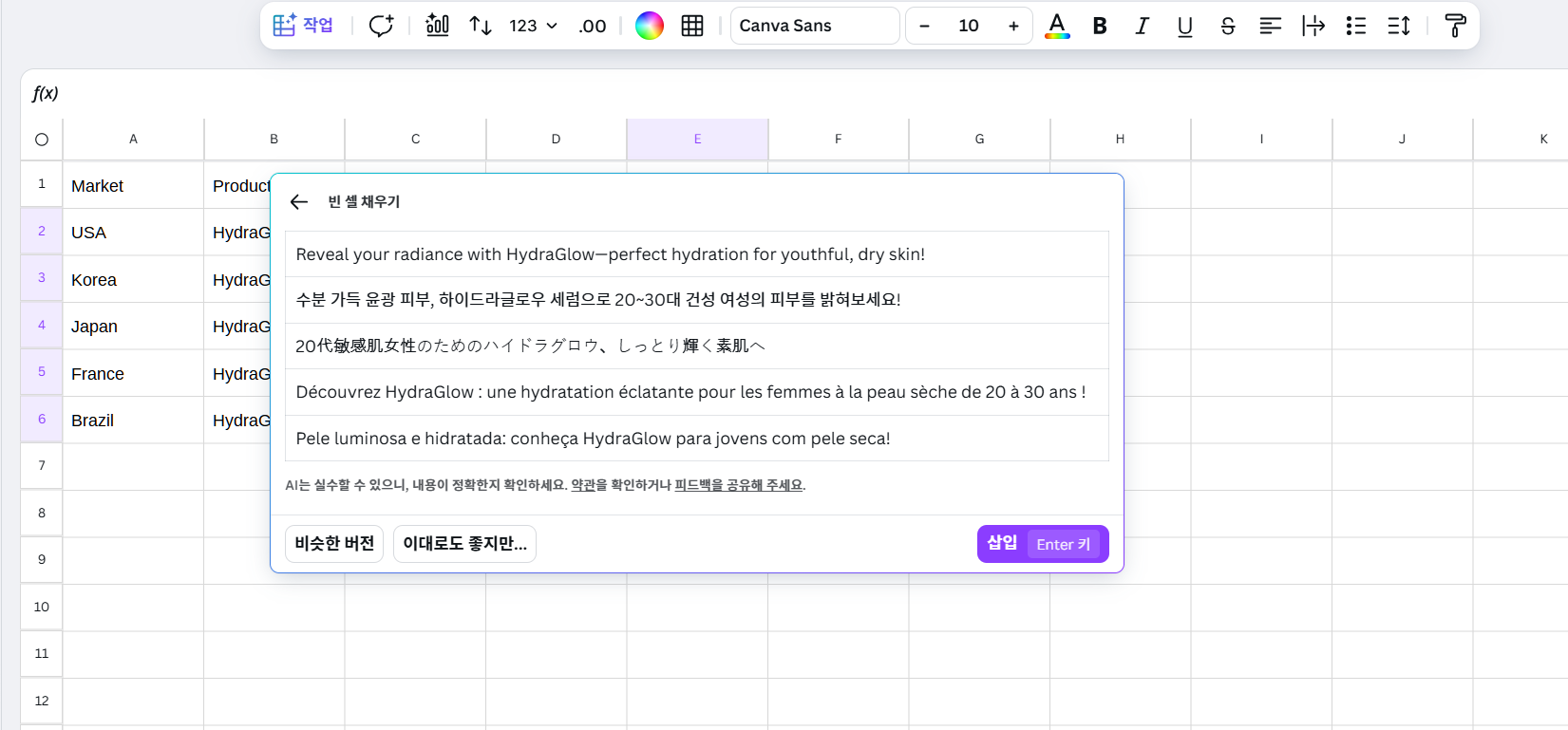Click the Korea cell

tap(133, 280)
